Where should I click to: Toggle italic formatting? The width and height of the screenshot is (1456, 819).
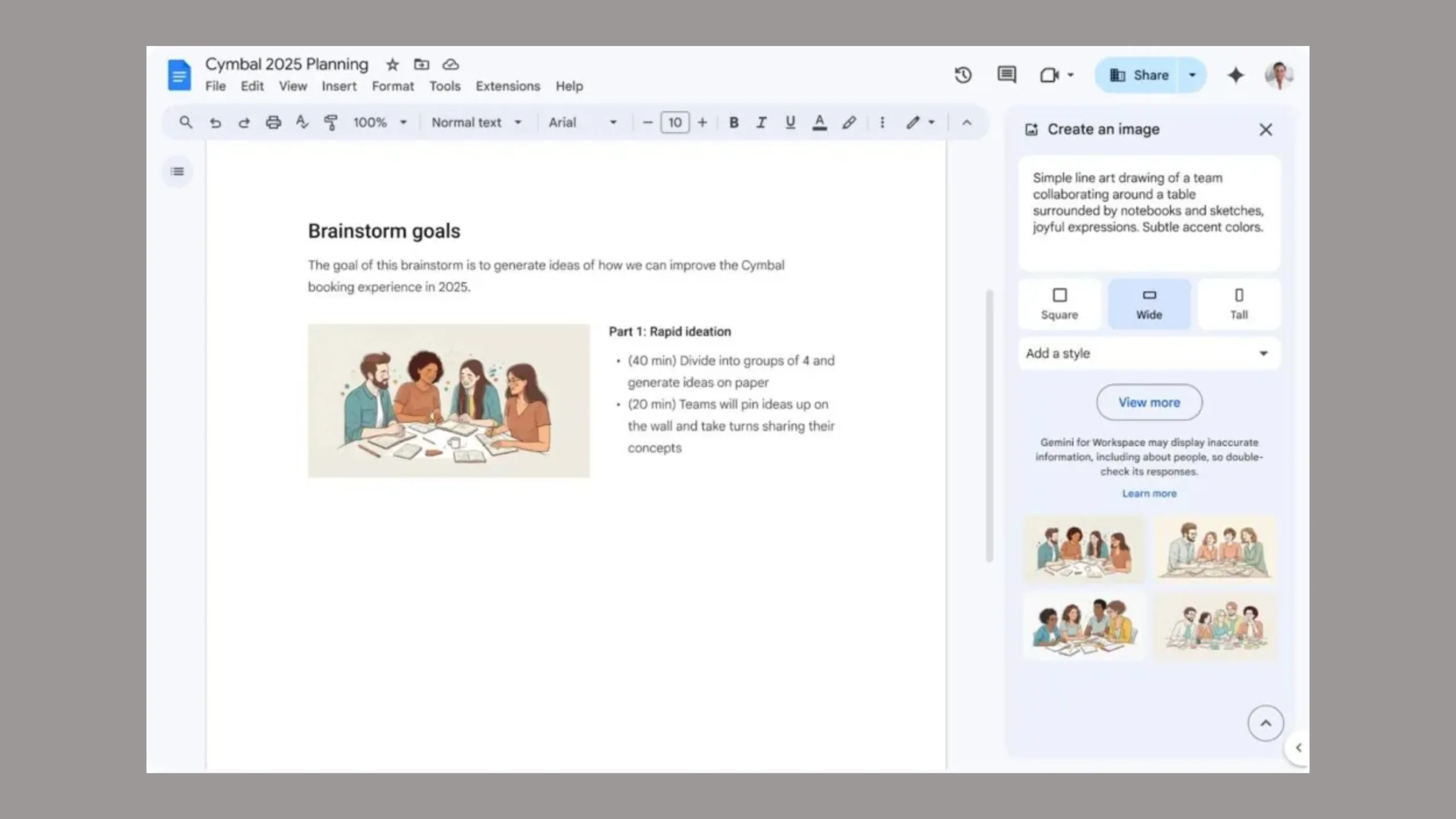tap(762, 122)
